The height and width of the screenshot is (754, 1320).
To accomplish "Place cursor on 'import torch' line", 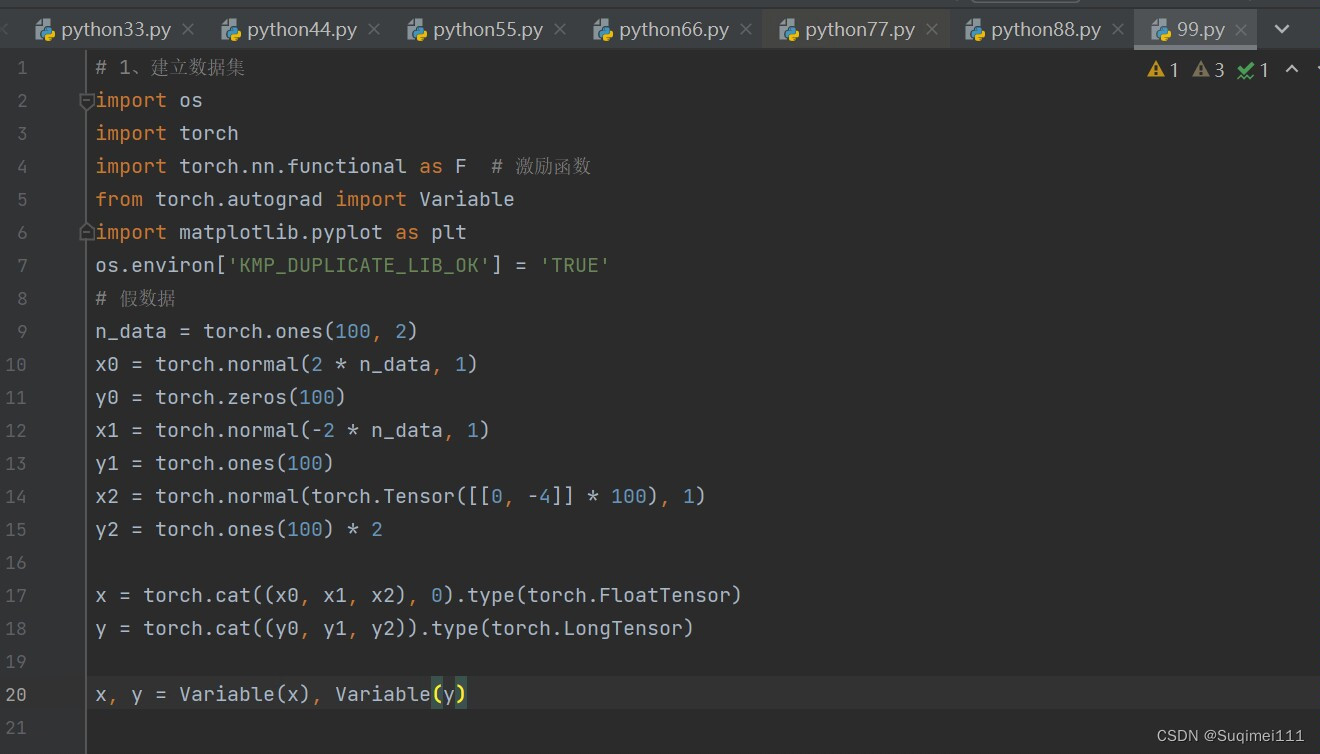I will (167, 133).
